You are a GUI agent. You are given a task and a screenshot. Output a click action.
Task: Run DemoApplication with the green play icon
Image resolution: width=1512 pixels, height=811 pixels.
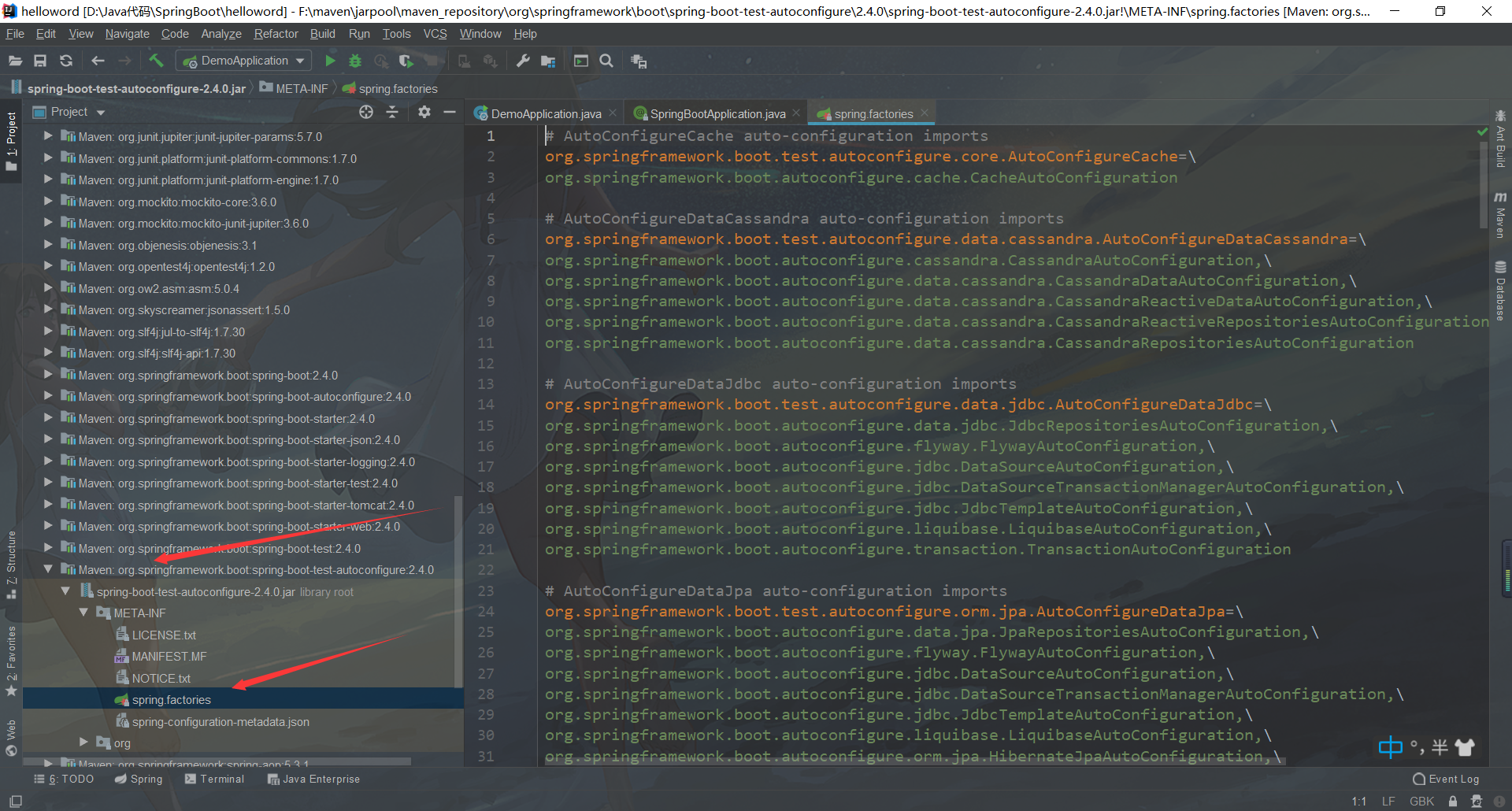pyautogui.click(x=330, y=61)
